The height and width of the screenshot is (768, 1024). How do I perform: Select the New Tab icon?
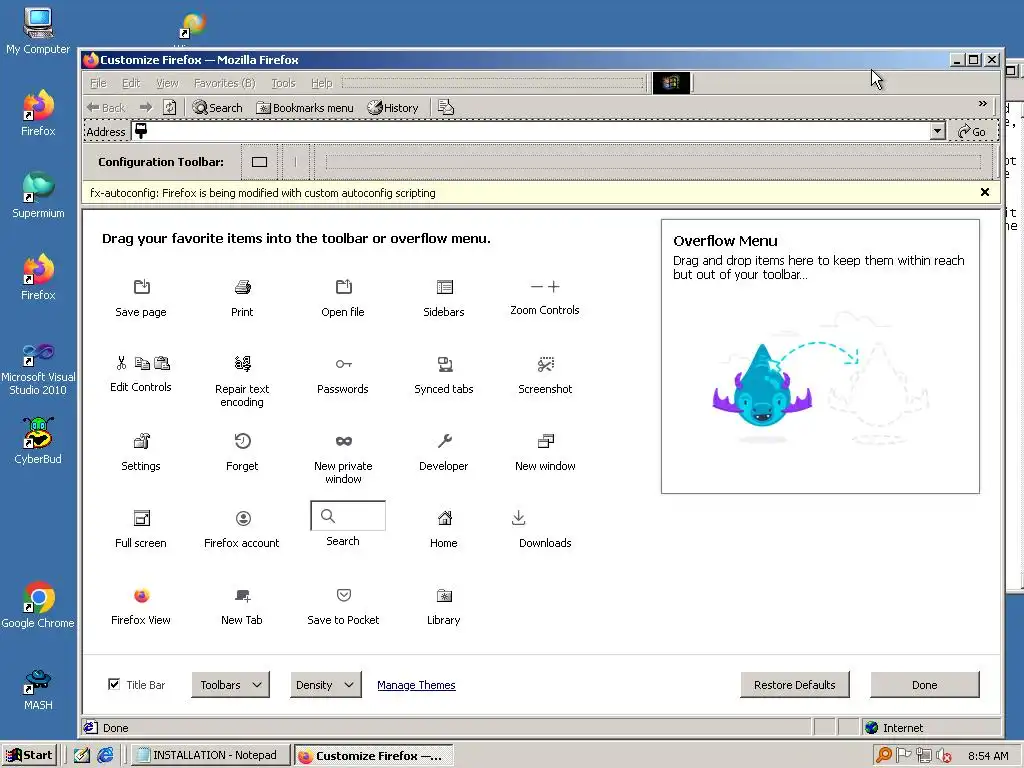tap(243, 595)
